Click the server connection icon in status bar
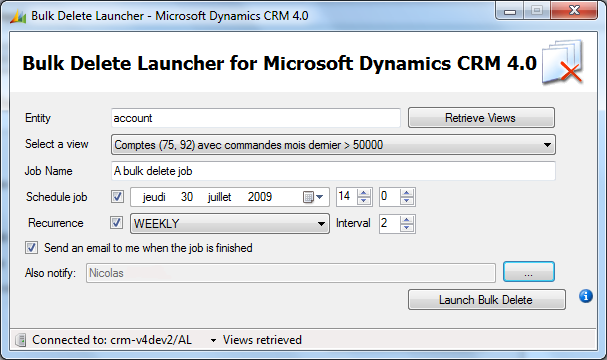The width and height of the screenshot is (607, 360). (x=21, y=340)
